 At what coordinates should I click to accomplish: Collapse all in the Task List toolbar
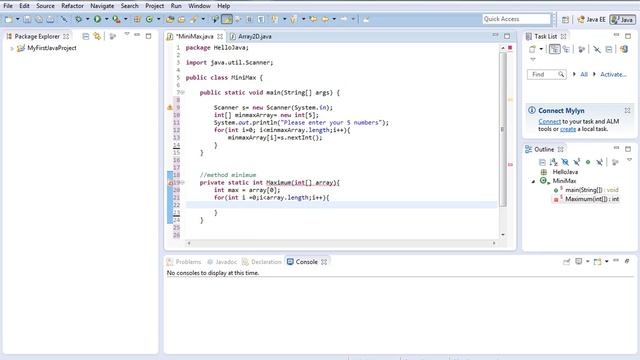[609, 49]
